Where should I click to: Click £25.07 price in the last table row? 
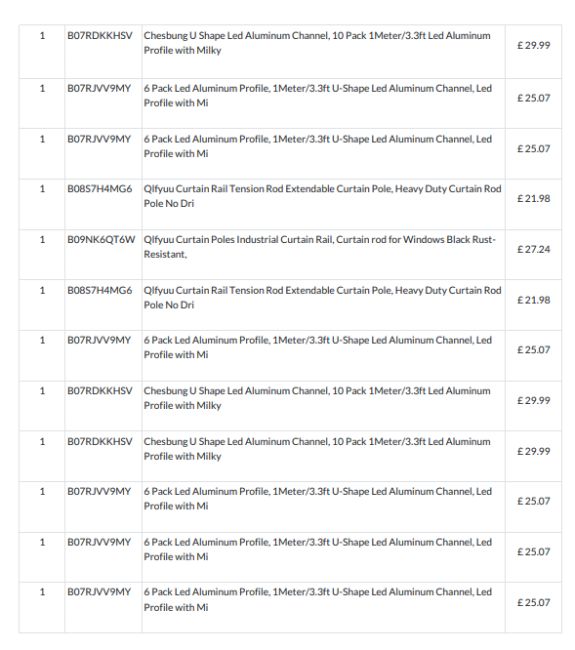tap(534, 602)
